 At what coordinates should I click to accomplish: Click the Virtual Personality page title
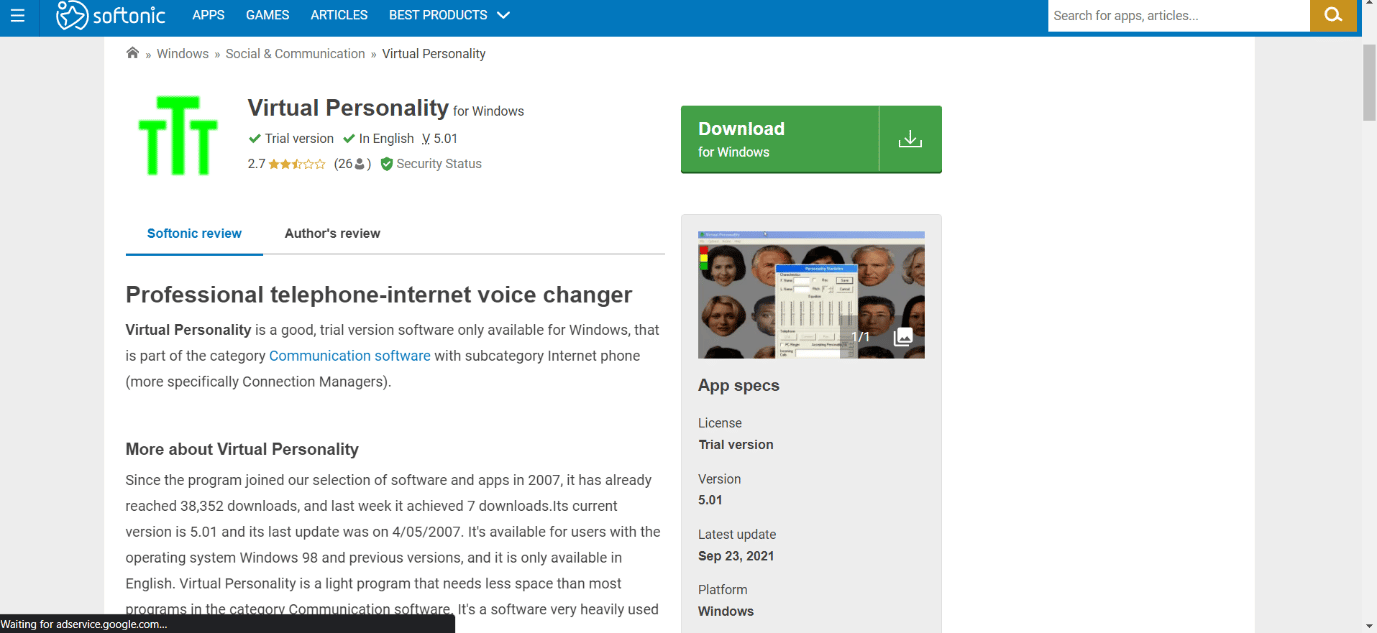point(348,108)
